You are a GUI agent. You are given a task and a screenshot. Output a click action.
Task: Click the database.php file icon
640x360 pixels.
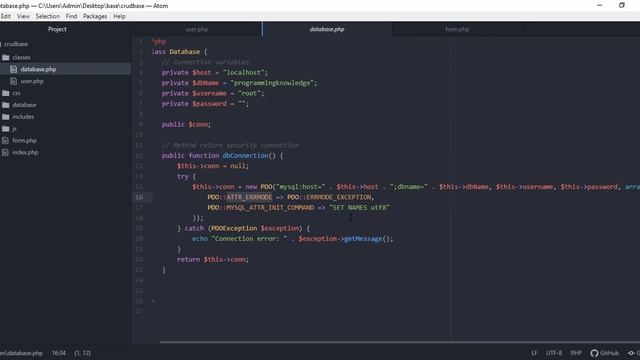point(13,69)
